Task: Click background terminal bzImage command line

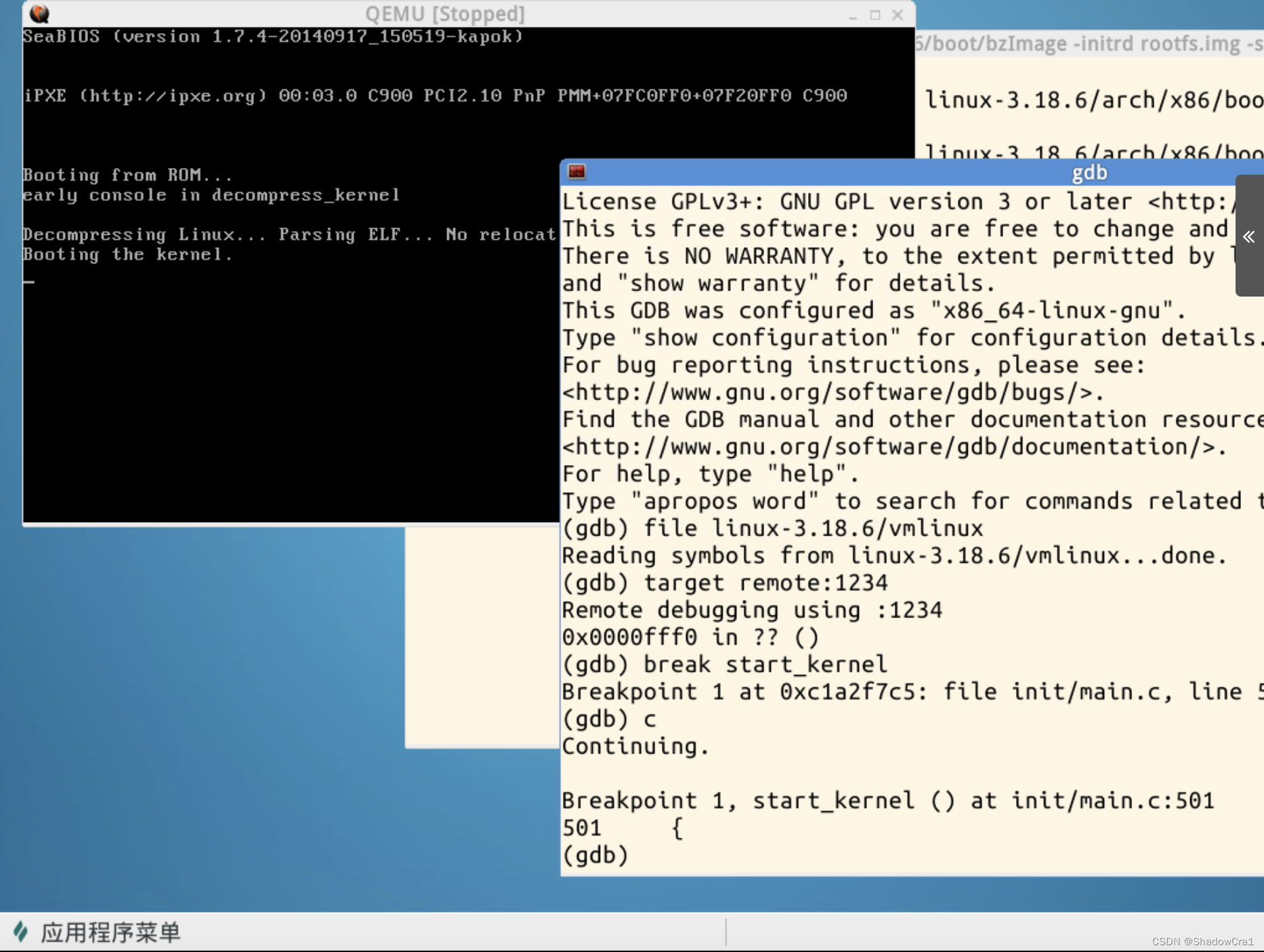Action: click(1089, 43)
